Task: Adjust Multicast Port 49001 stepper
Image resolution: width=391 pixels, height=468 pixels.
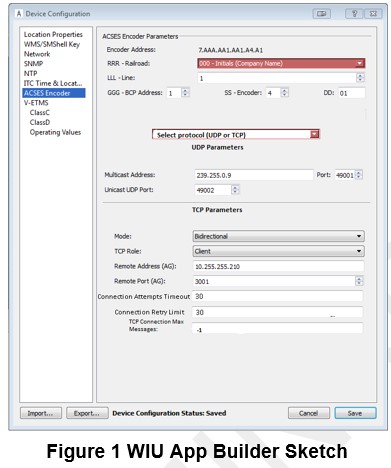Action: [359, 175]
